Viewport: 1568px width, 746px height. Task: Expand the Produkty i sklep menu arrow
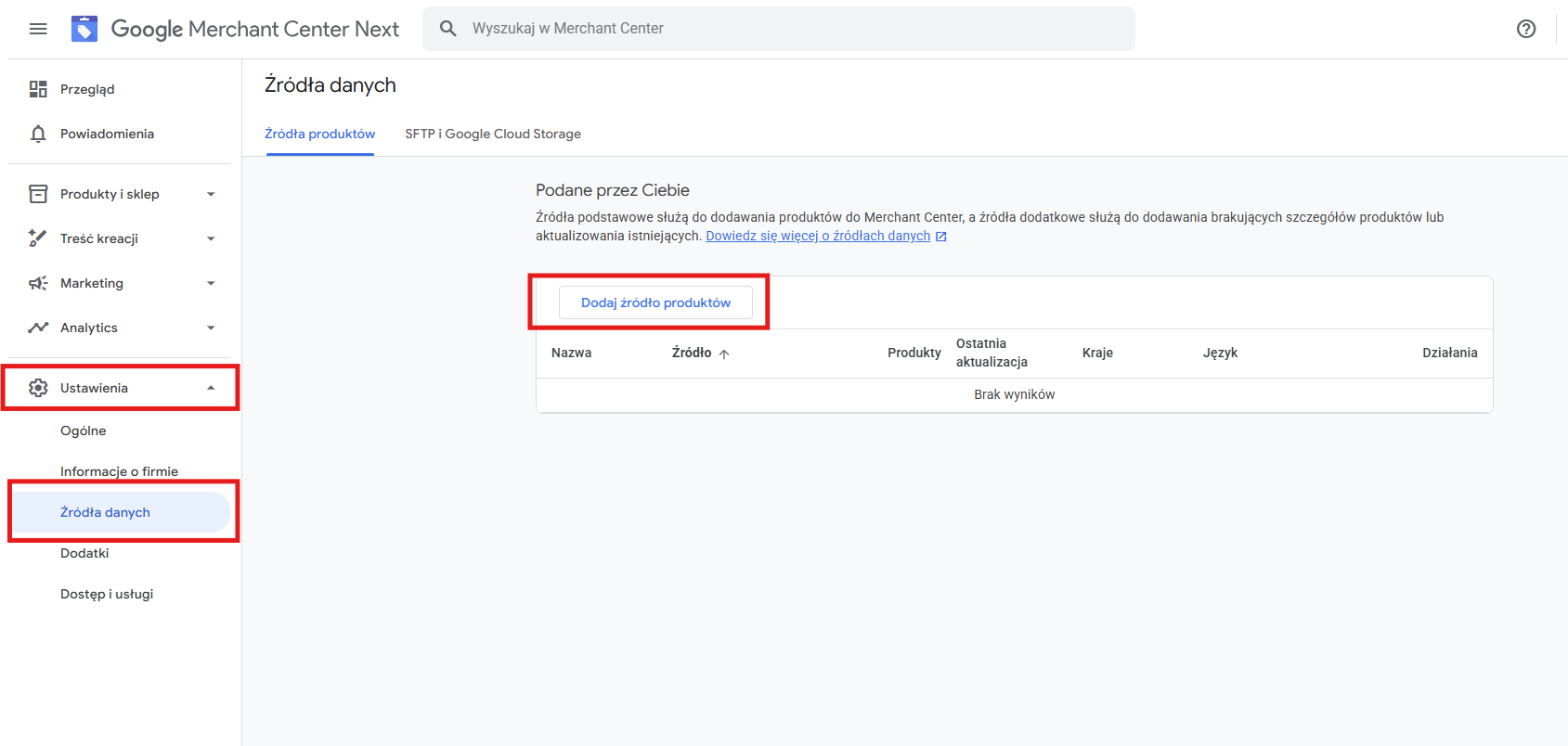[211, 194]
